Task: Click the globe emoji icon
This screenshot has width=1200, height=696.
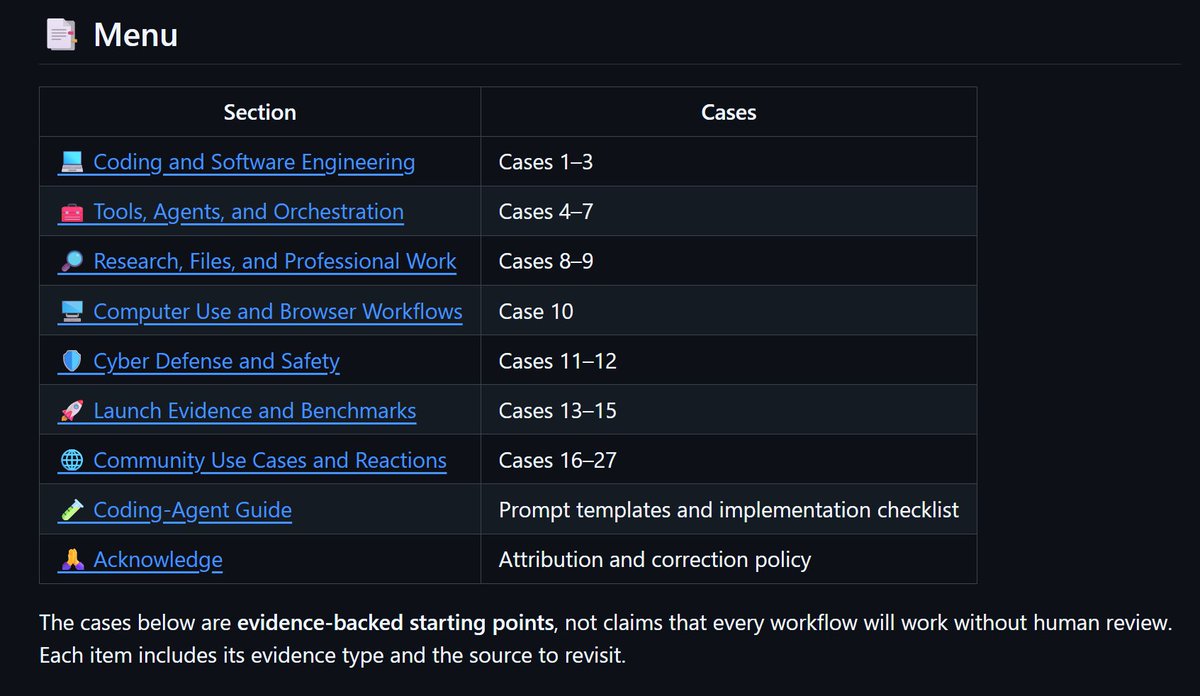Action: coord(71,461)
